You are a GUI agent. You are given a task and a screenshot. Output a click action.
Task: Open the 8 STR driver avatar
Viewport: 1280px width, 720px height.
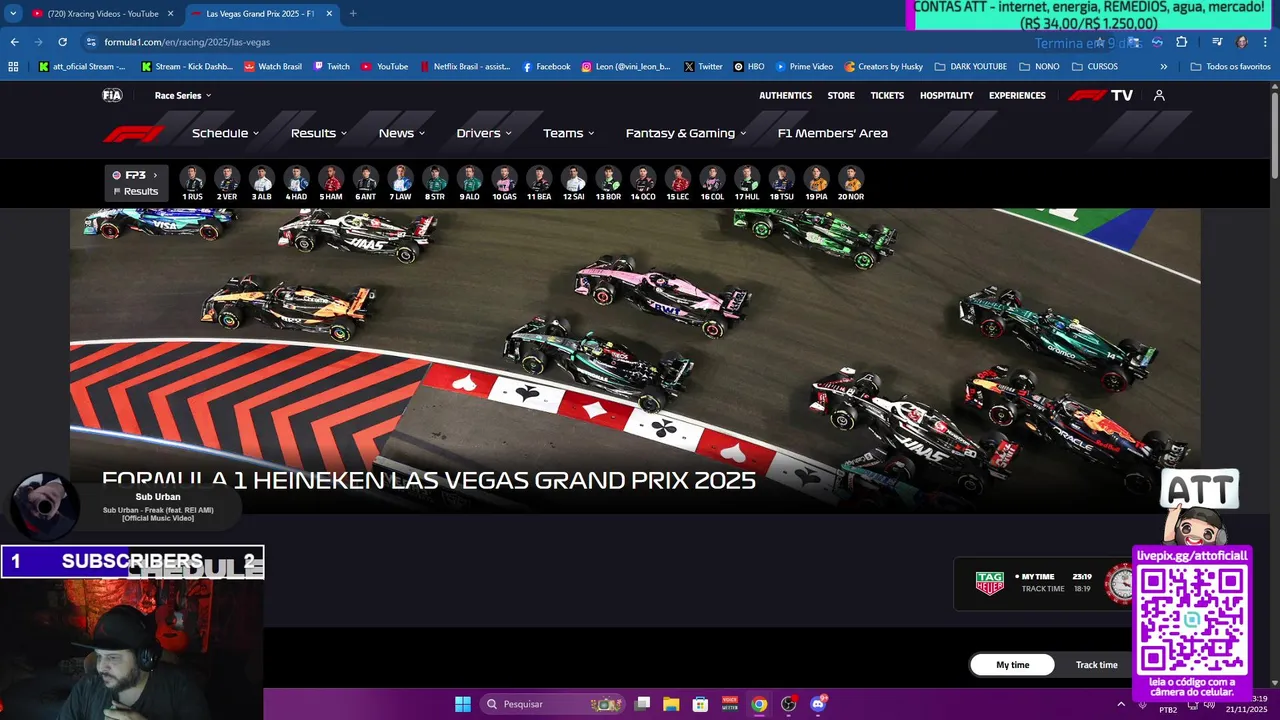(435, 183)
